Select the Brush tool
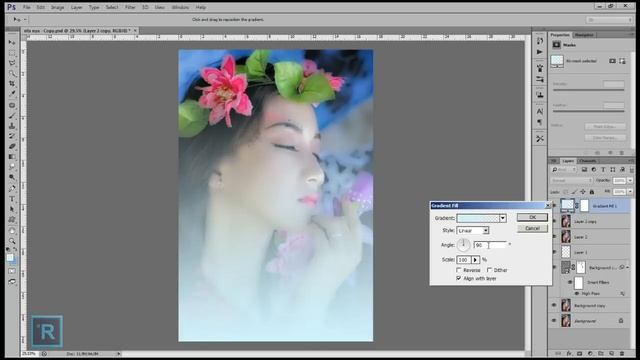The image size is (640, 360). pos(12,116)
